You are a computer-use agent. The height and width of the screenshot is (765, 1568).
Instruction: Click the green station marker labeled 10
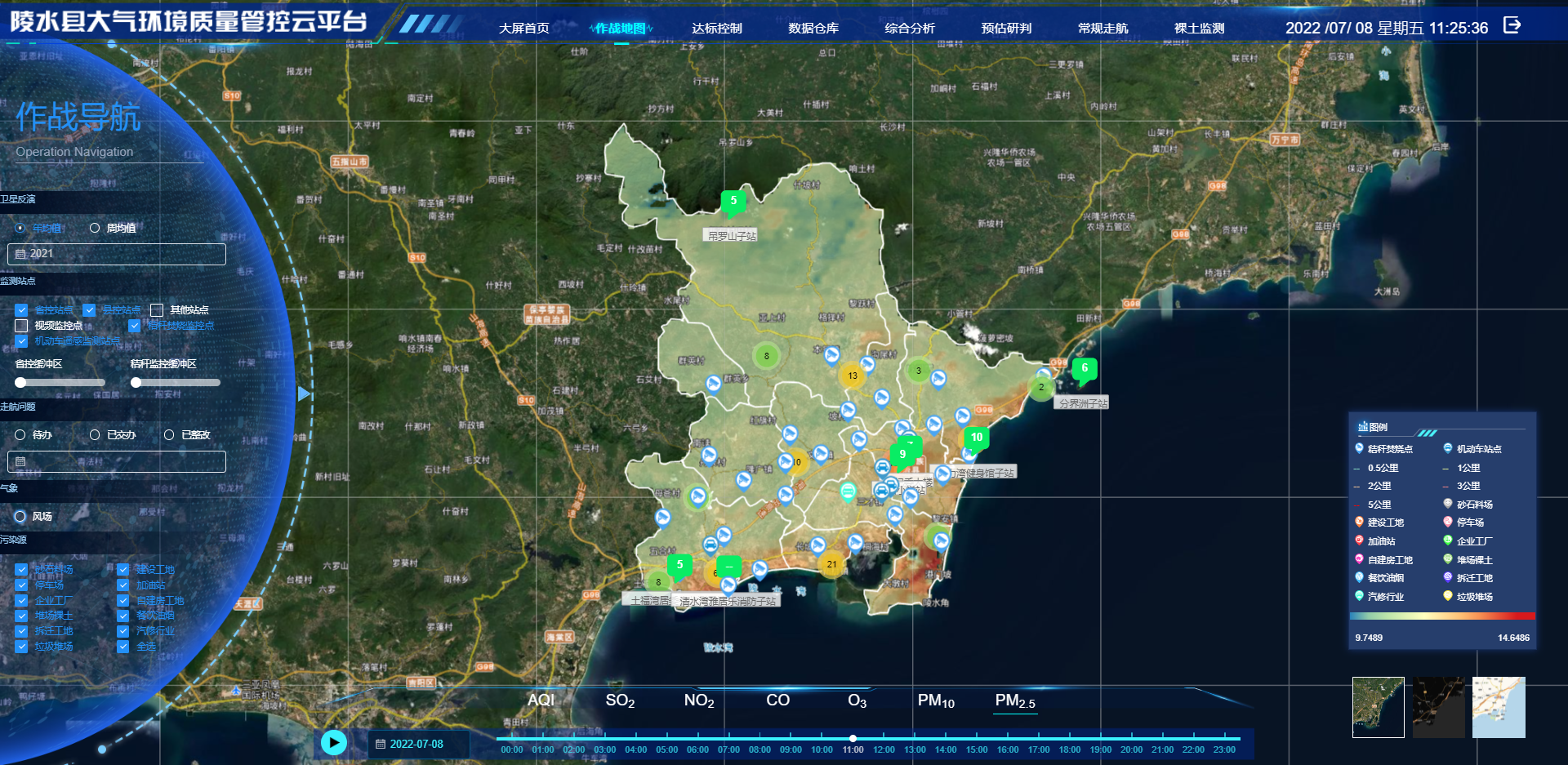coord(977,438)
